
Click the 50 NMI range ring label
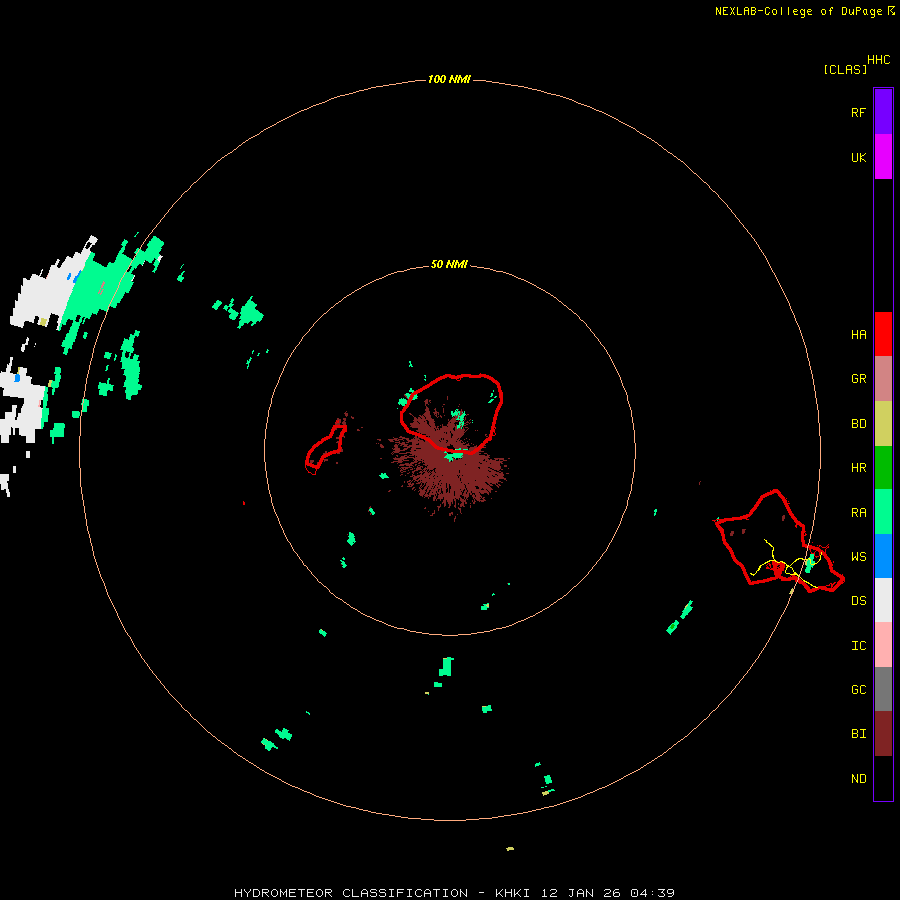449,264
